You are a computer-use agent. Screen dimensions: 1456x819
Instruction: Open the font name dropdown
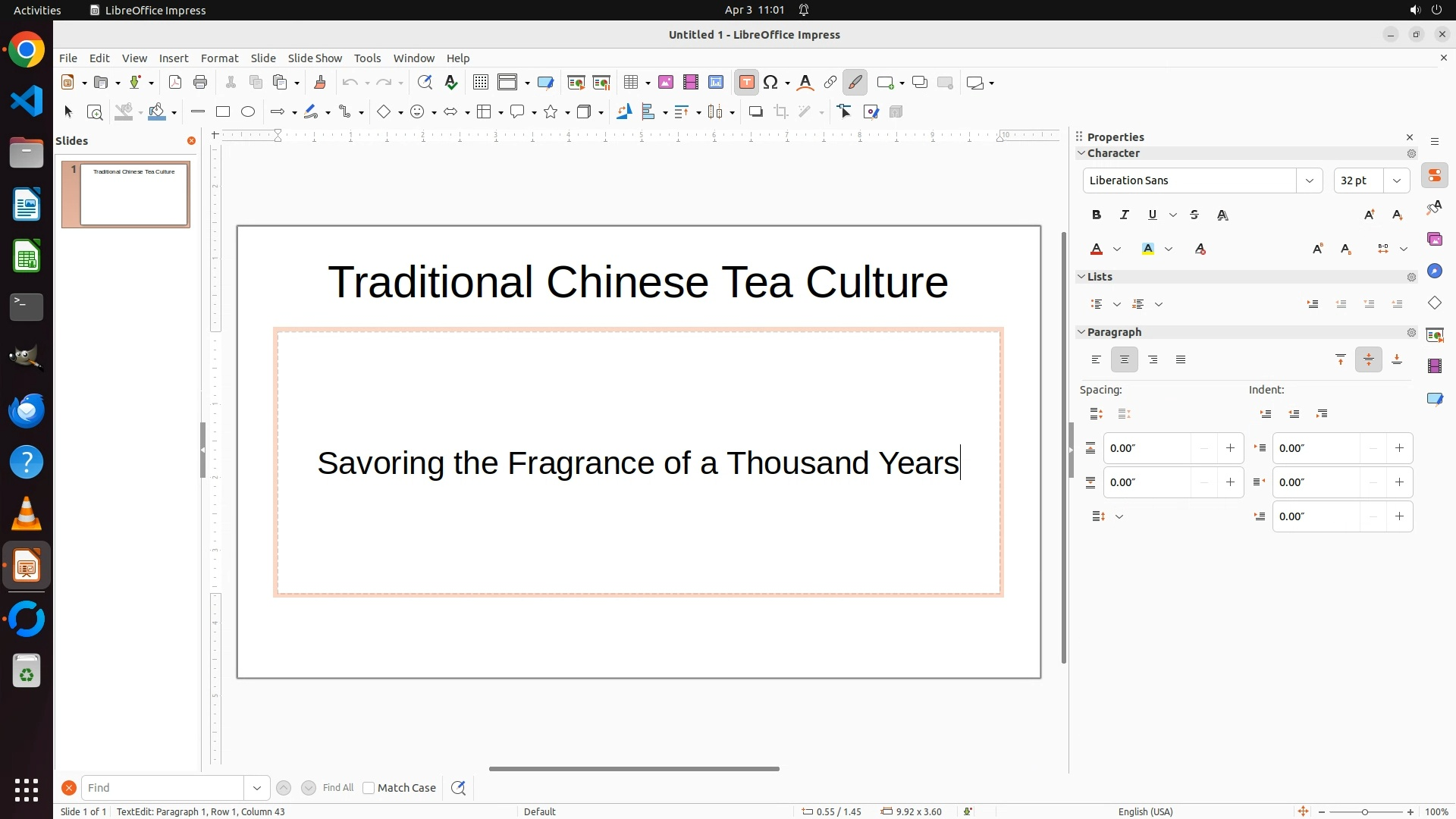[1309, 180]
